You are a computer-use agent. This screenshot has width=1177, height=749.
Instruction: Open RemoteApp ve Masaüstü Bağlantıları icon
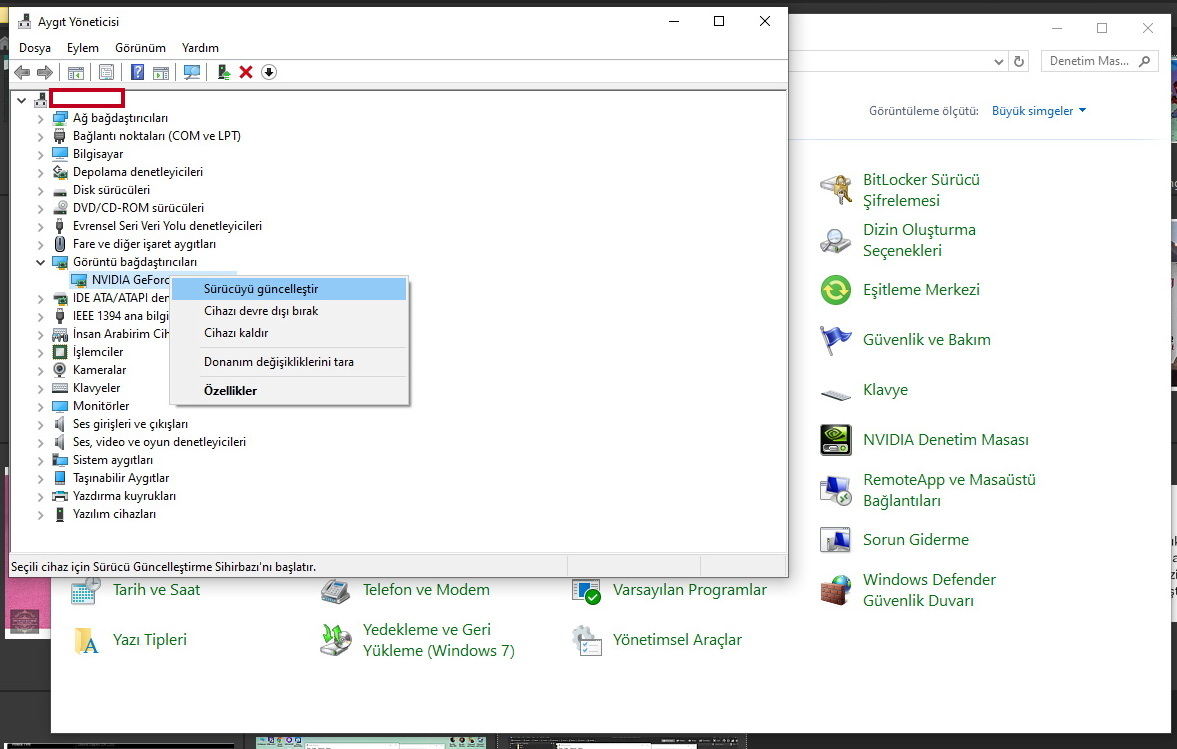tap(835, 490)
